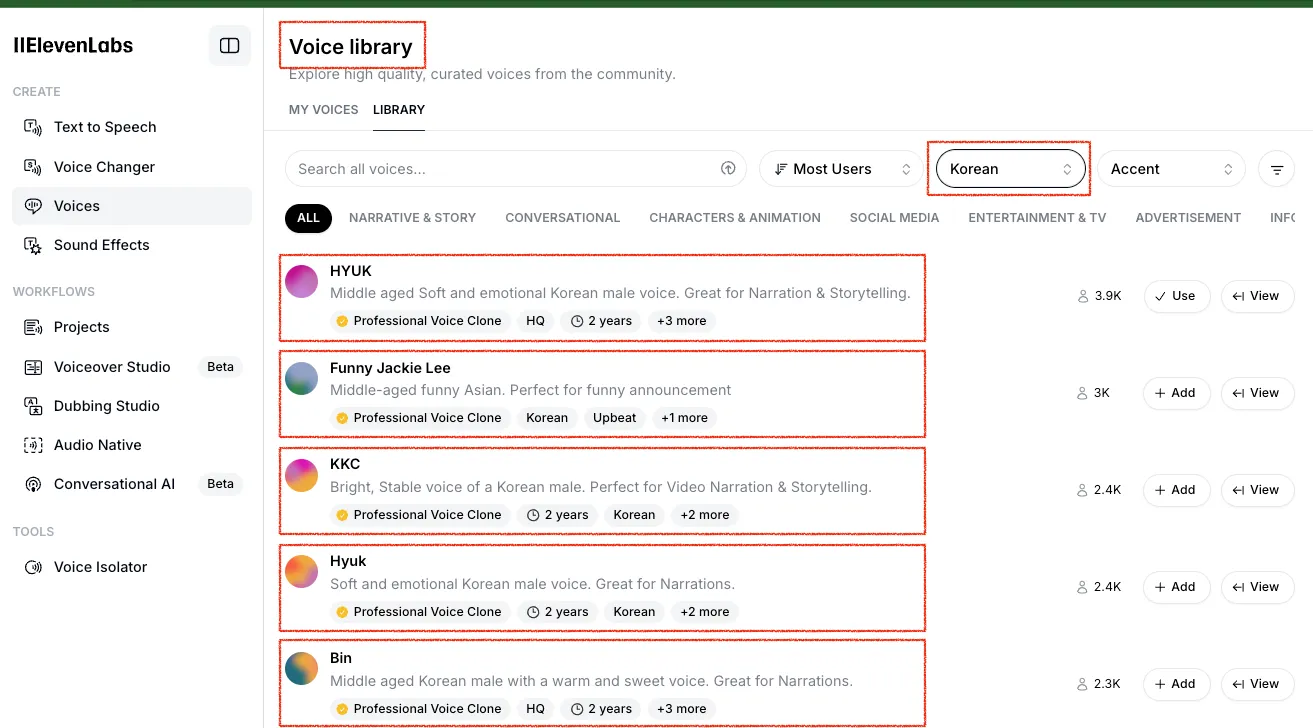Switch to the Library tab
Screen dimensions: 1313x728
tap(399, 110)
